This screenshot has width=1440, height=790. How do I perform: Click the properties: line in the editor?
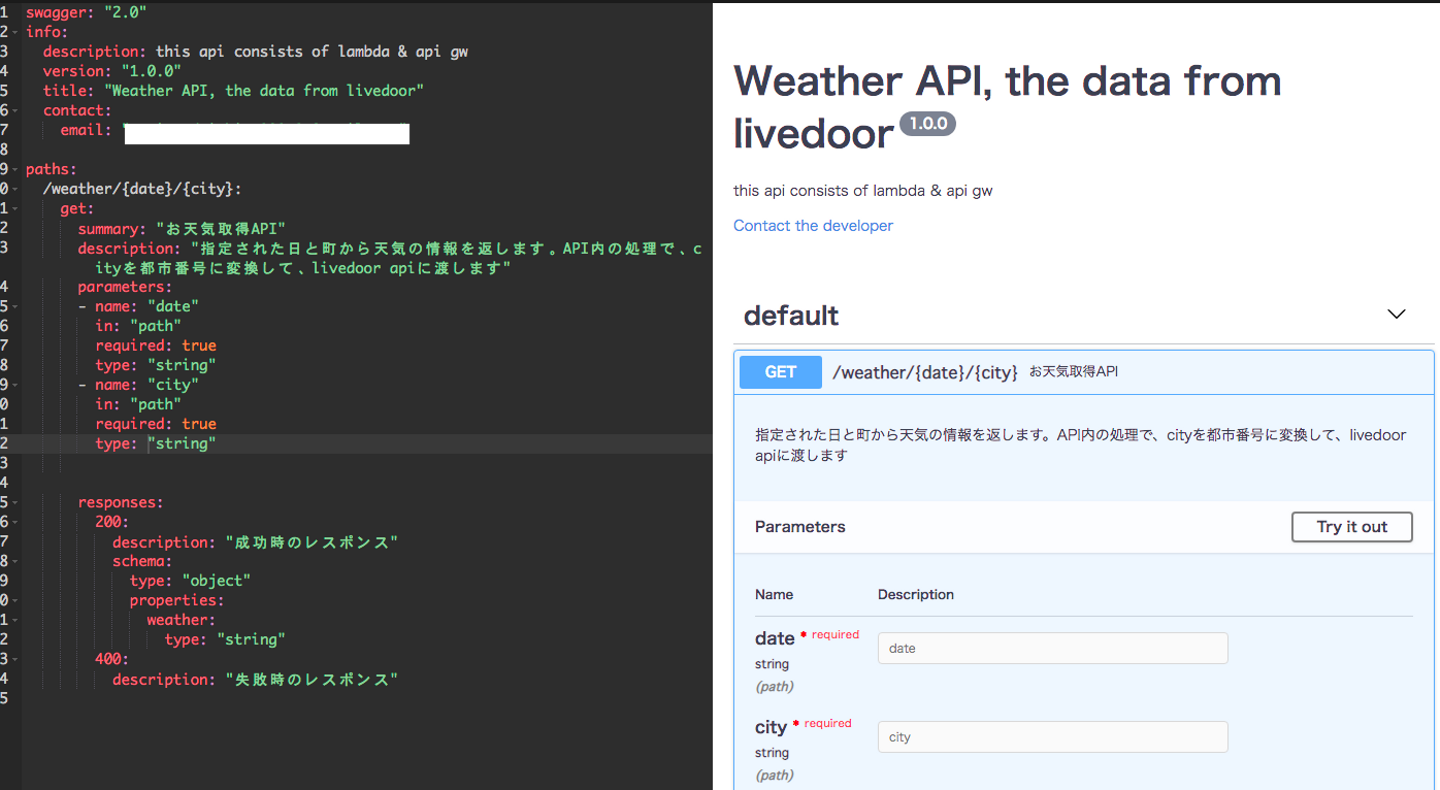(x=177, y=600)
